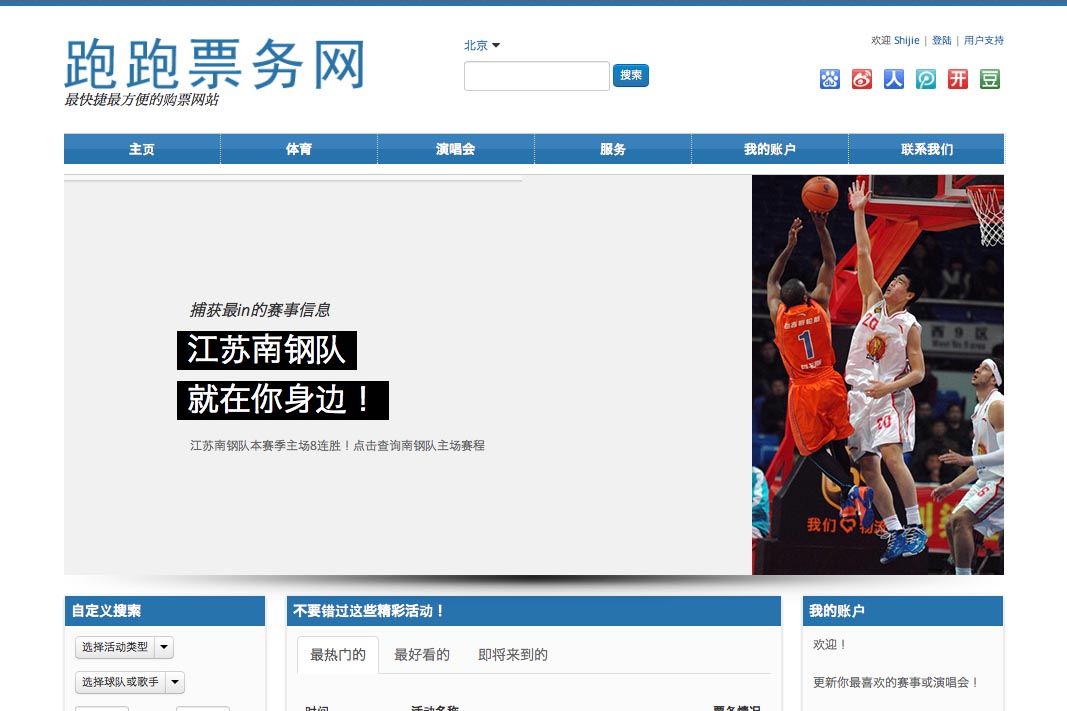Switch to the 即将来到的 tab
This screenshot has height=711, width=1067.
[x=513, y=655]
